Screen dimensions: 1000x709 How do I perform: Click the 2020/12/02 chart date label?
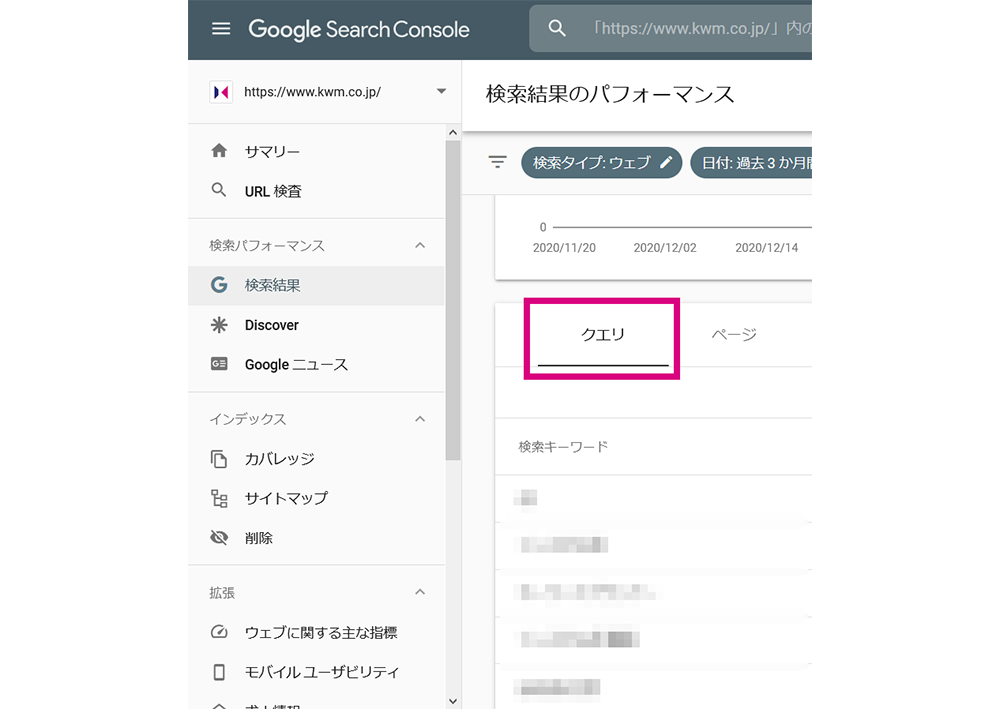click(x=665, y=247)
